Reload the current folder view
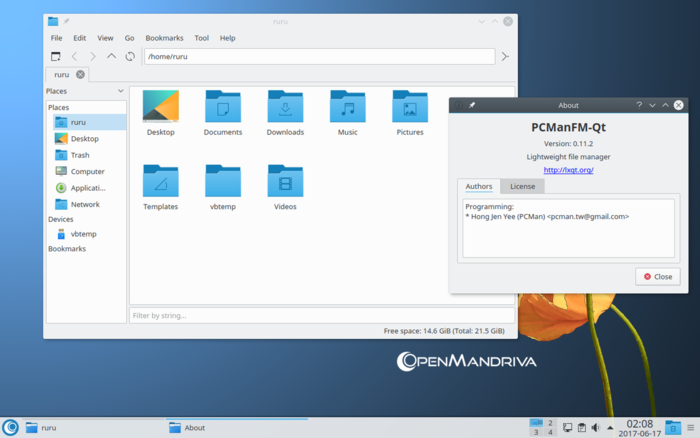The width and height of the screenshot is (700, 438). [x=130, y=56]
